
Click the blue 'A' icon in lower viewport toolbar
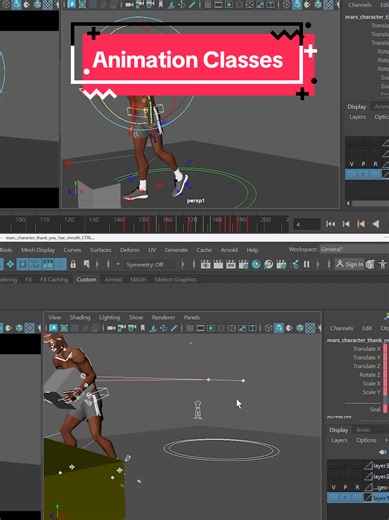[53, 328]
